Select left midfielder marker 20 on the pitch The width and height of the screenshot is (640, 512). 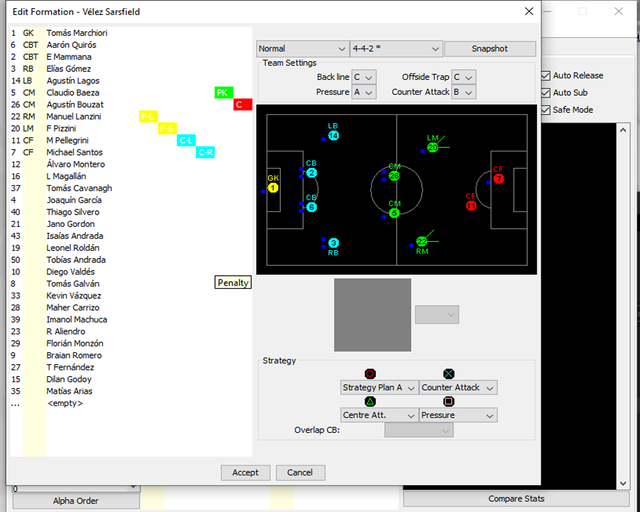click(x=433, y=147)
